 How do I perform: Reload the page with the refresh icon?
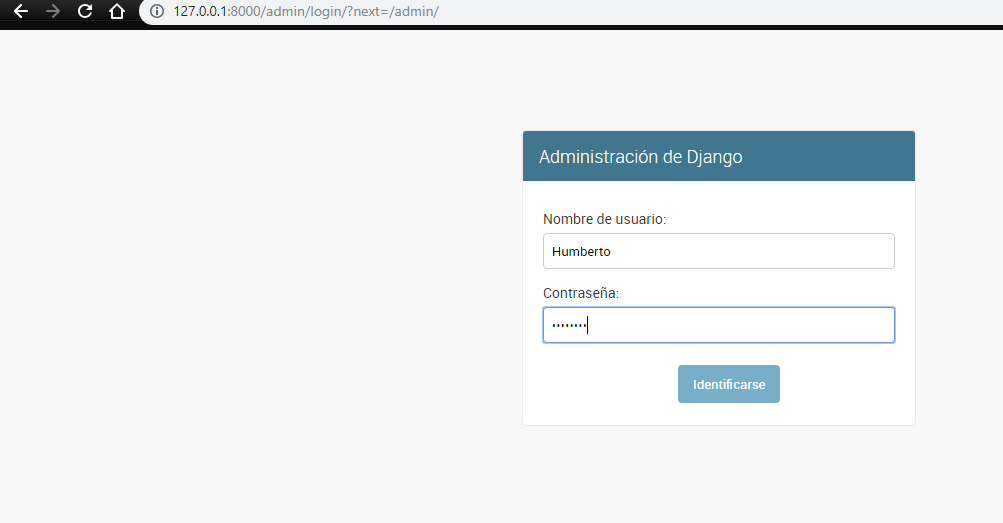(x=84, y=11)
